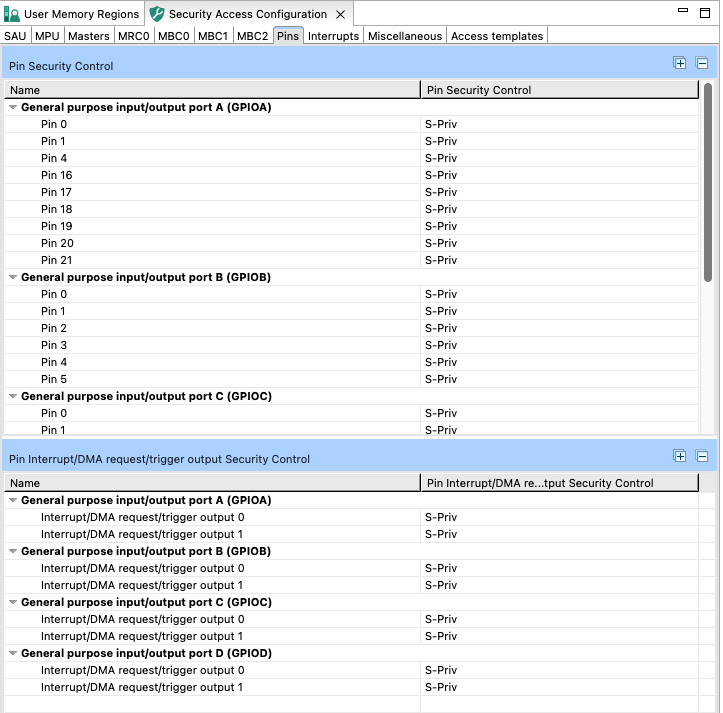Maximize the editor view
Screen dimensions: 723x713
(x=705, y=12)
